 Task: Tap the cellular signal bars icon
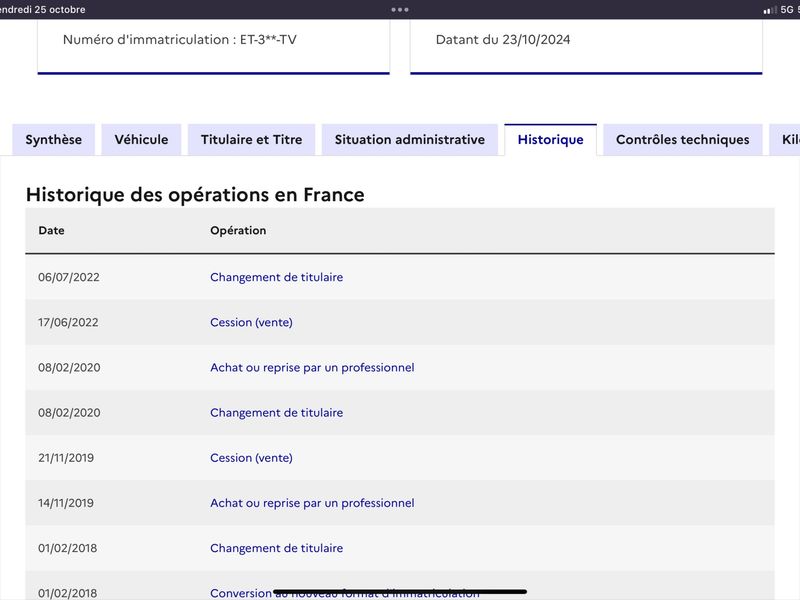point(770,10)
